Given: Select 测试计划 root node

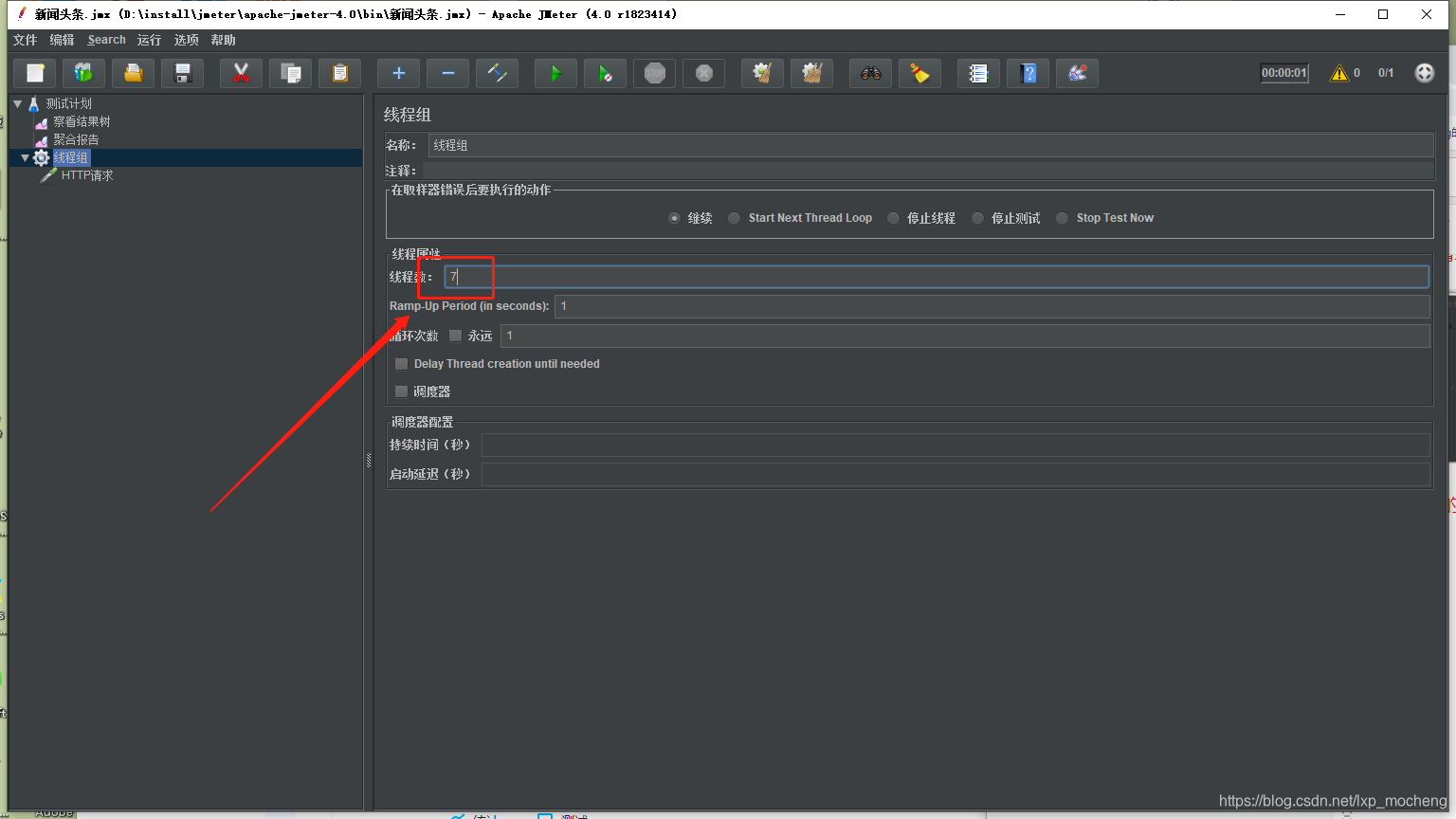Looking at the screenshot, I should tap(68, 103).
